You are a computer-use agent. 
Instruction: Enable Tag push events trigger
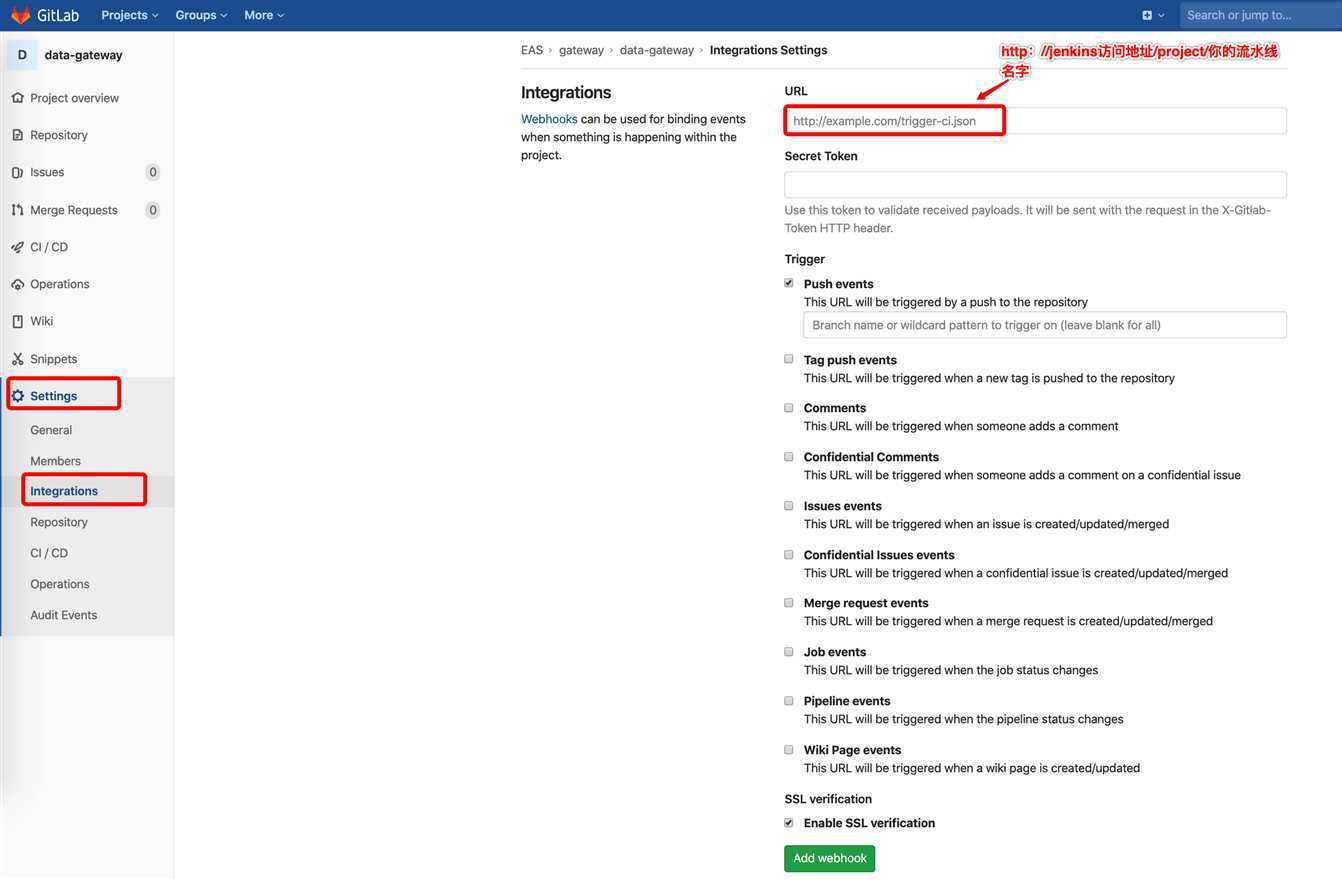(x=789, y=359)
